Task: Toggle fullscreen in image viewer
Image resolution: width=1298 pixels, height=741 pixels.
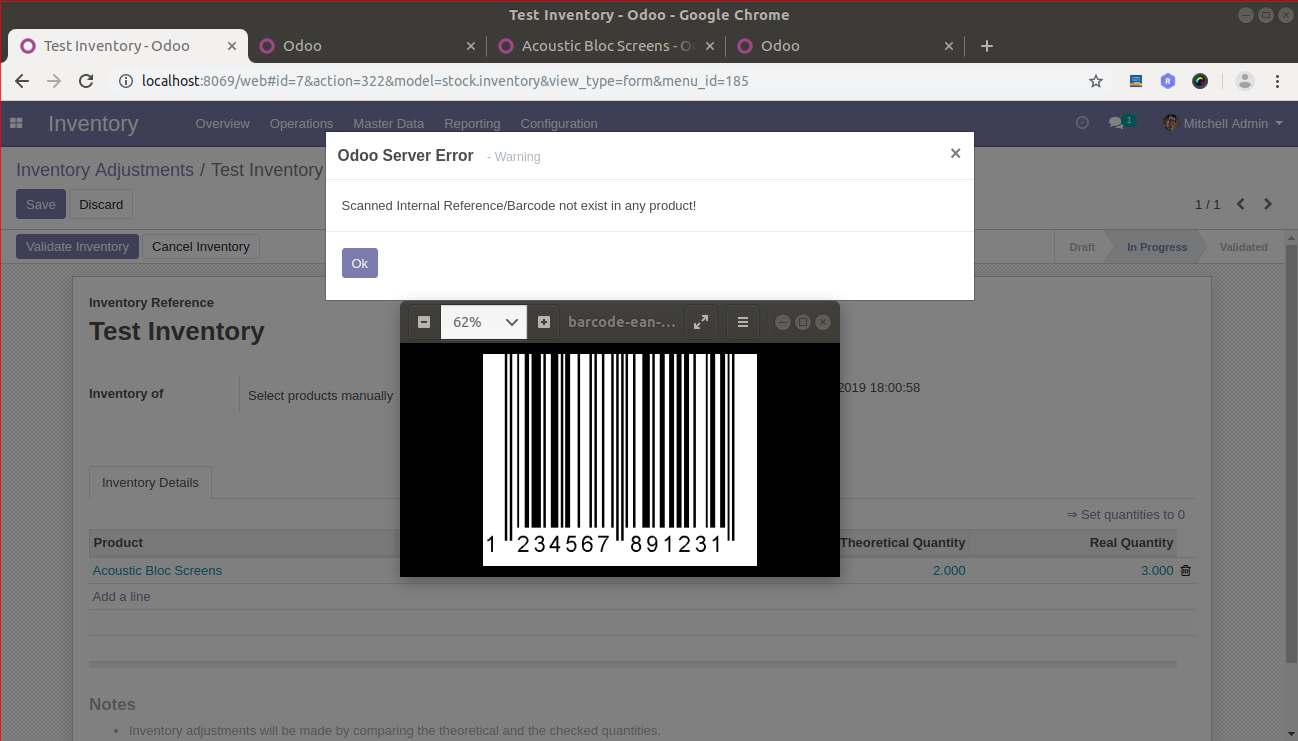Action: [701, 322]
